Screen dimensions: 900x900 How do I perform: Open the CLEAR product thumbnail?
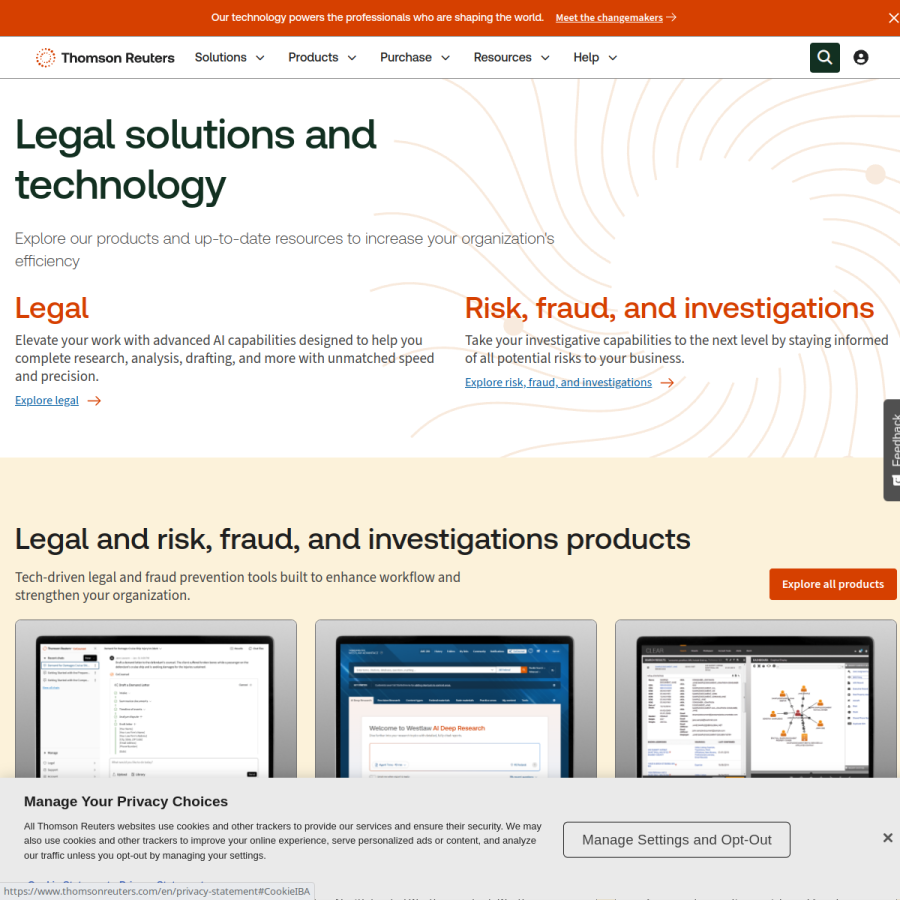point(755,699)
